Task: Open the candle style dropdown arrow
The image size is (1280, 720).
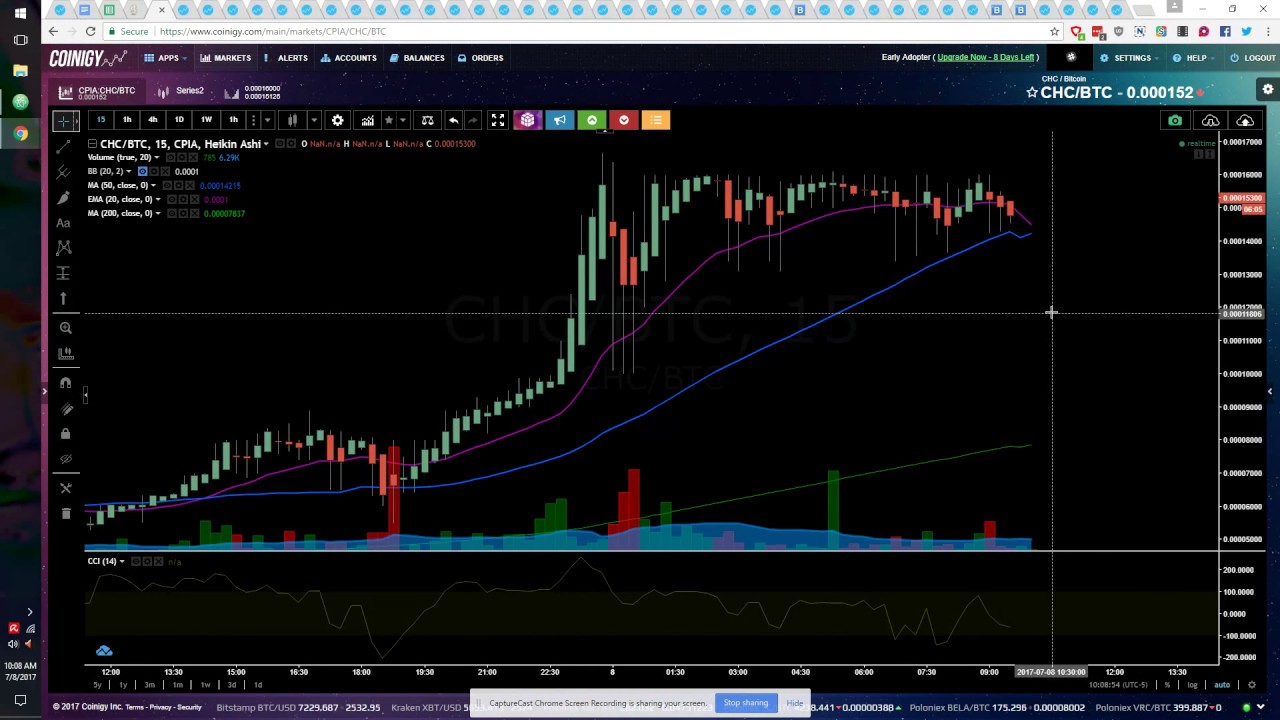Action: click(313, 120)
